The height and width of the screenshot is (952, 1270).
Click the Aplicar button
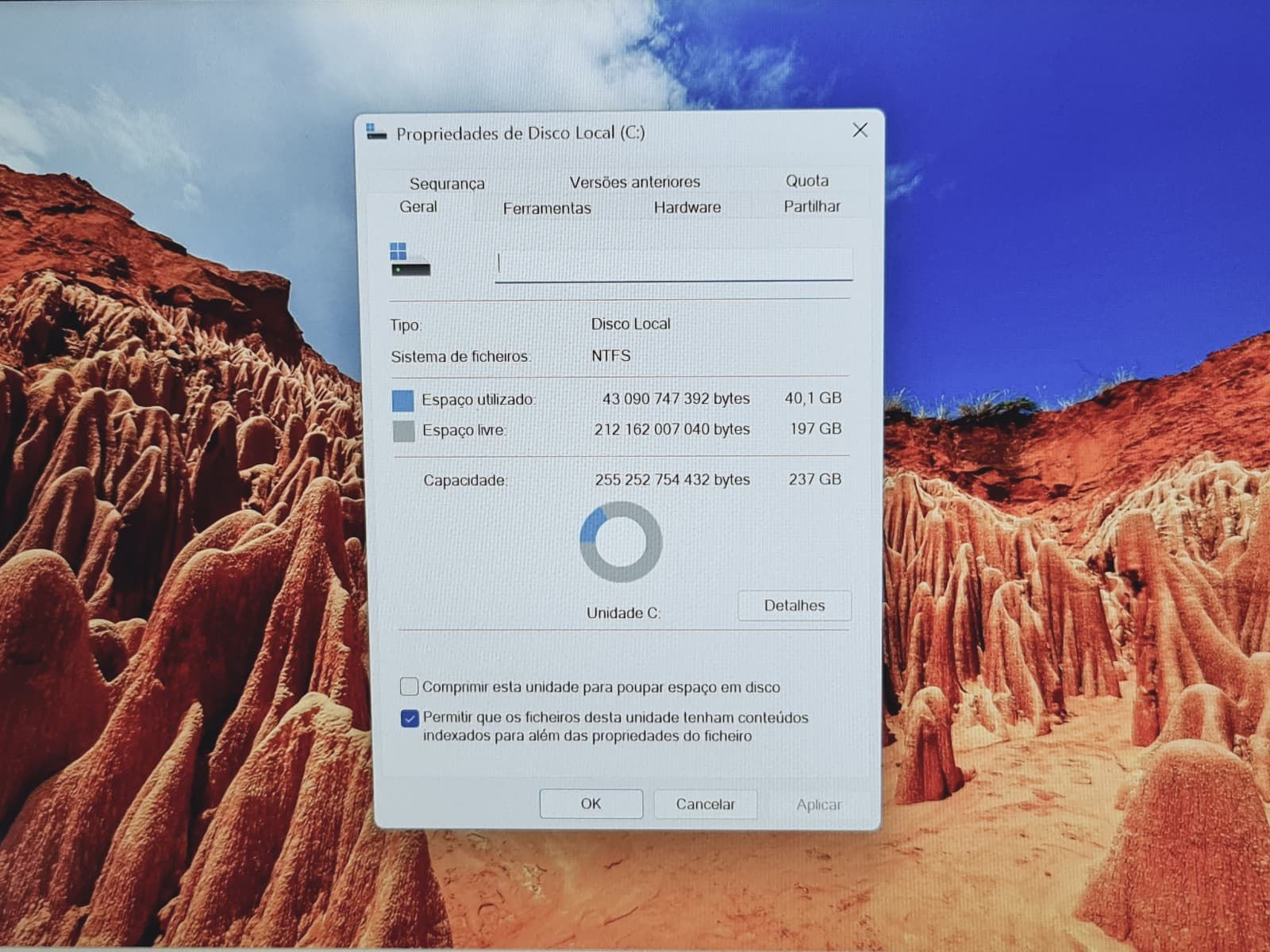tap(818, 804)
